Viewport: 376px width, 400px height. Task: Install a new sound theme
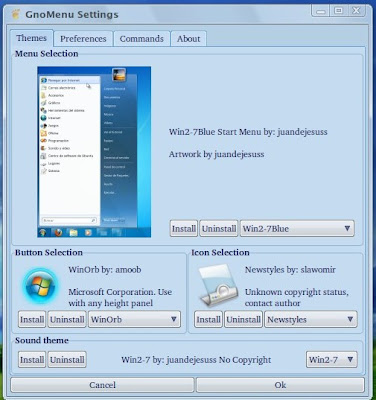click(x=32, y=360)
